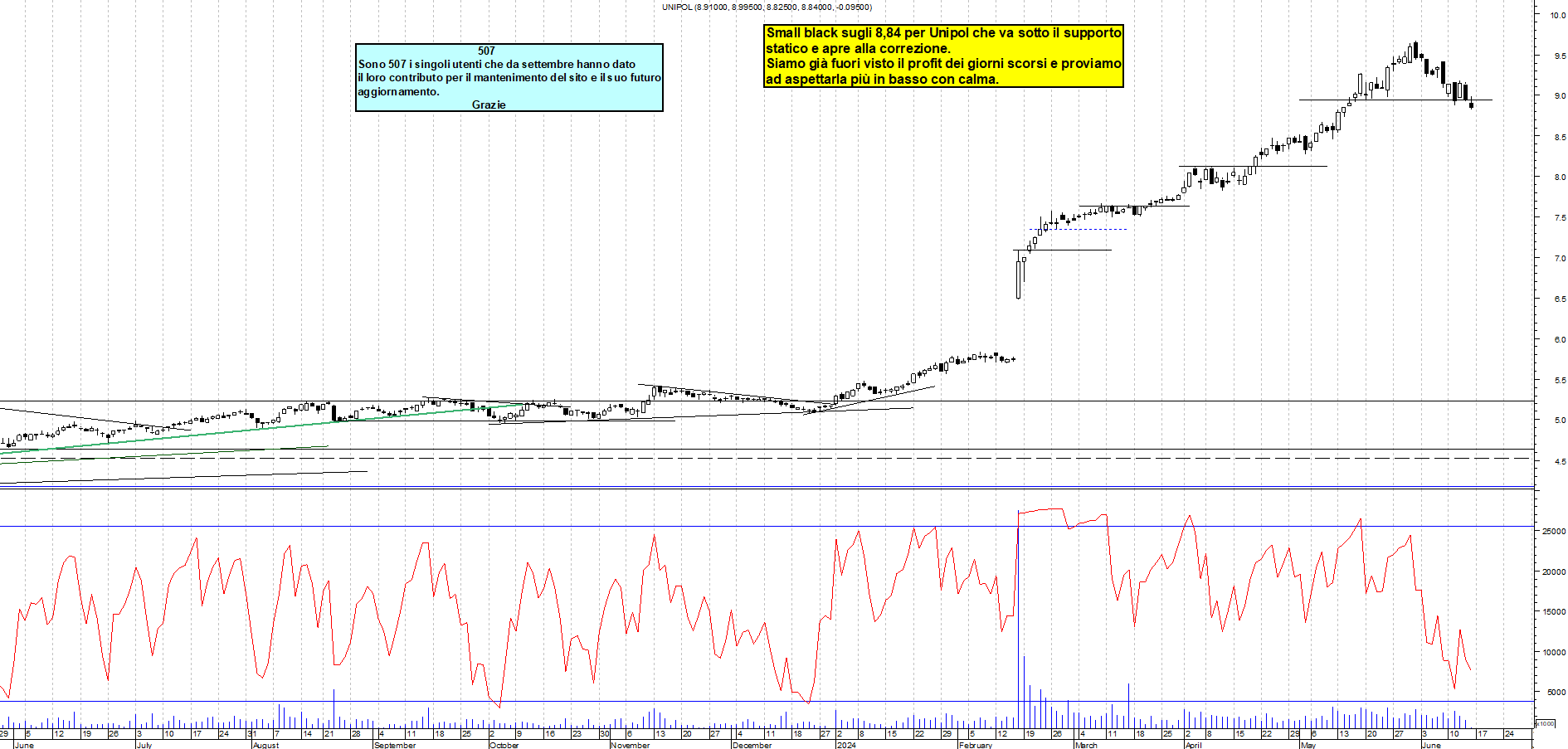Viewport: 1568px width, 749px height.
Task: Click the 5.0 price axis label
Action: (x=1560, y=421)
